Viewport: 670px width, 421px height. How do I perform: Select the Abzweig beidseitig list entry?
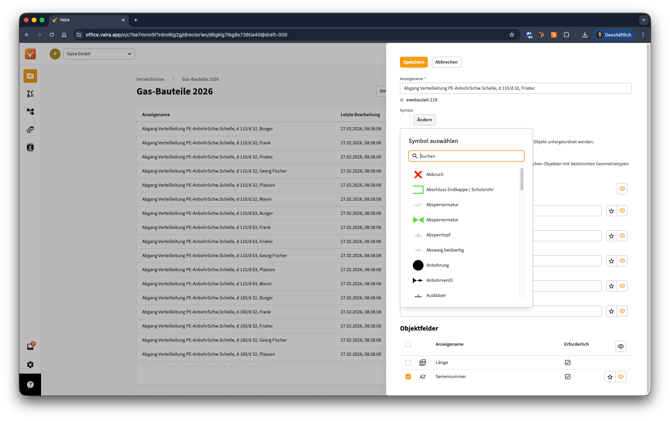click(x=444, y=250)
